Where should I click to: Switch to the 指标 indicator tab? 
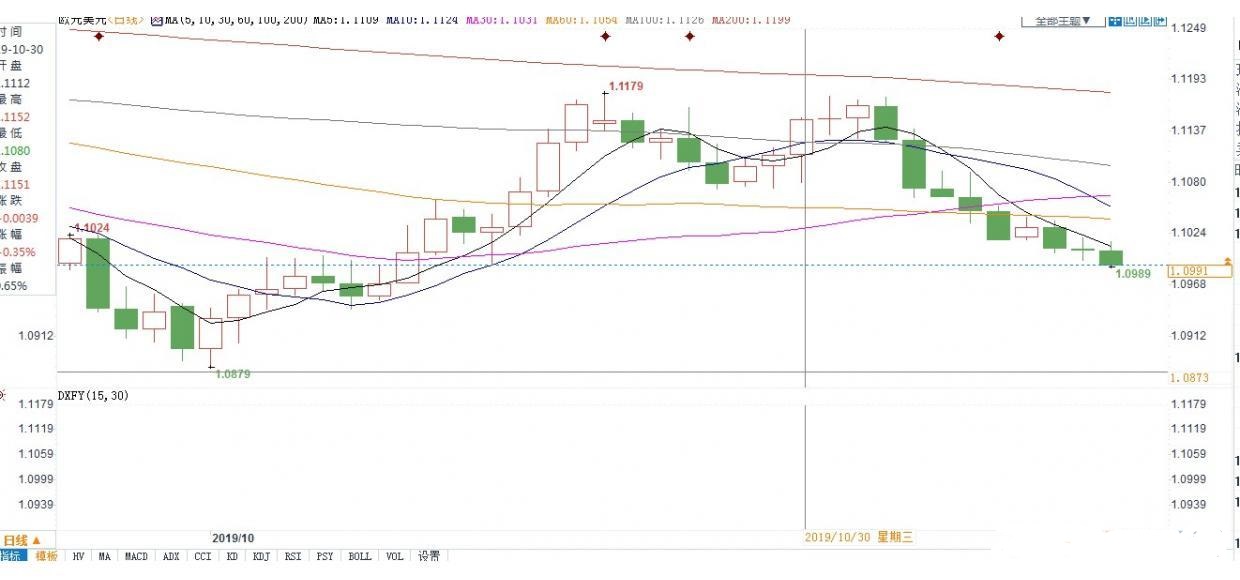[12, 556]
